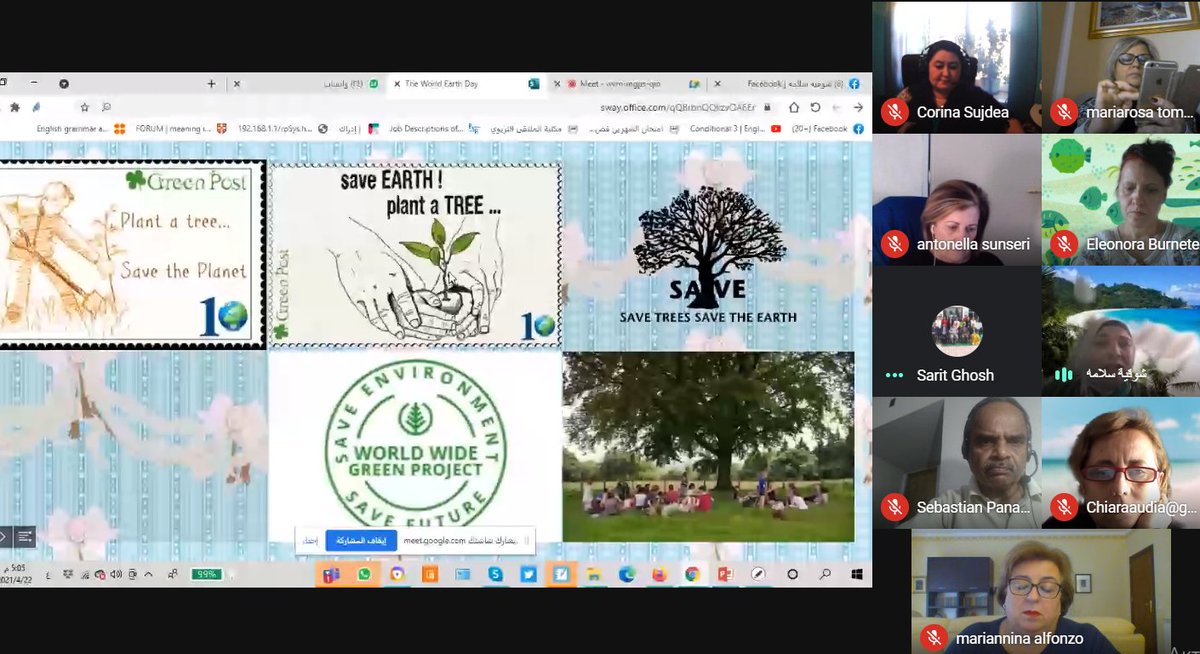
Task: Switch to Chrome in the taskbar
Action: pyautogui.click(x=692, y=574)
